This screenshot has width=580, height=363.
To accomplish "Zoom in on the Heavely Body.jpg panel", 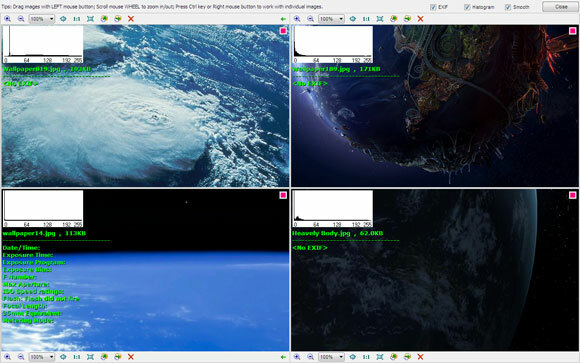I will click(x=297, y=357).
